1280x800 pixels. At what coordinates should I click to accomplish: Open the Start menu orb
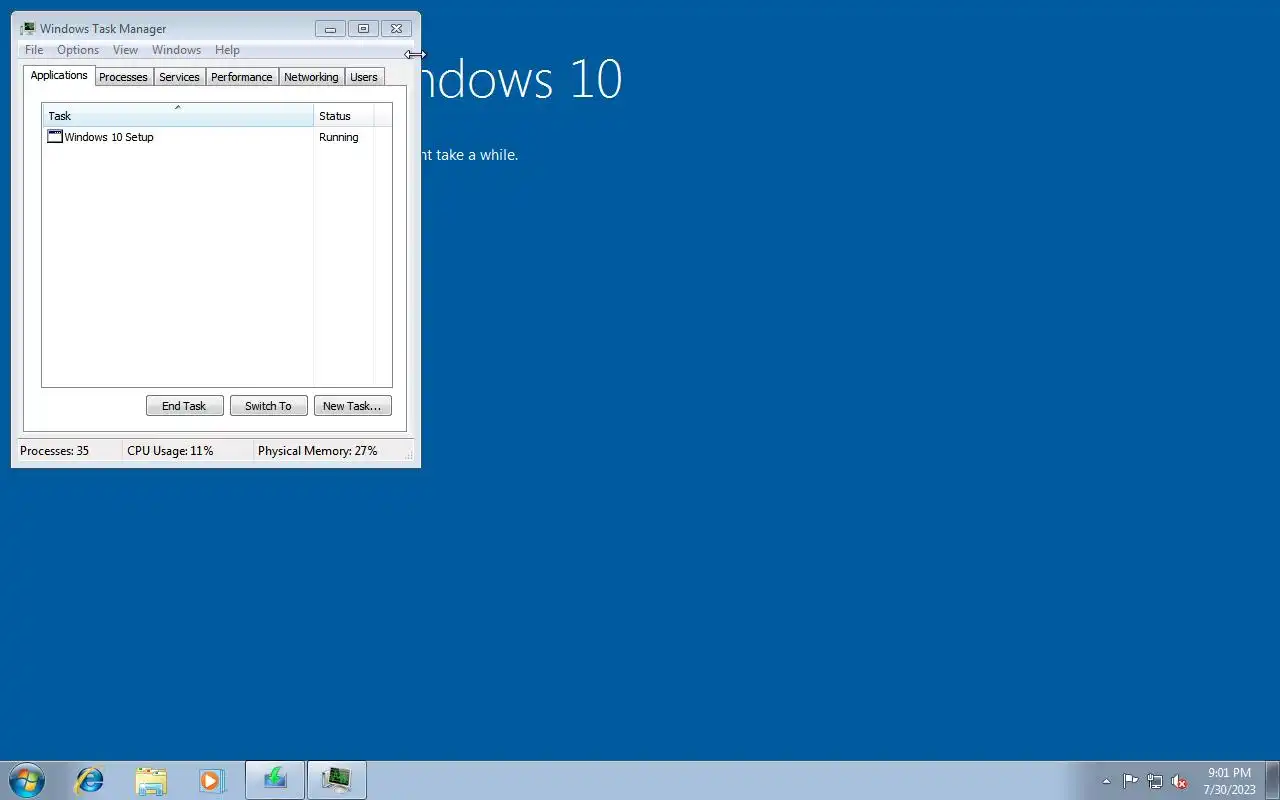[x=27, y=780]
